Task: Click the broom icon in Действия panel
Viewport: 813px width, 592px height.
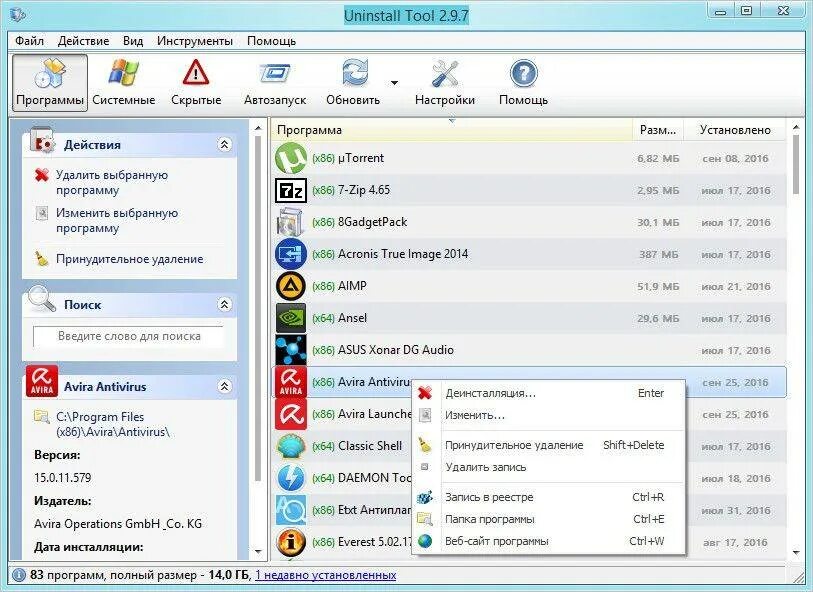Action: (41, 258)
